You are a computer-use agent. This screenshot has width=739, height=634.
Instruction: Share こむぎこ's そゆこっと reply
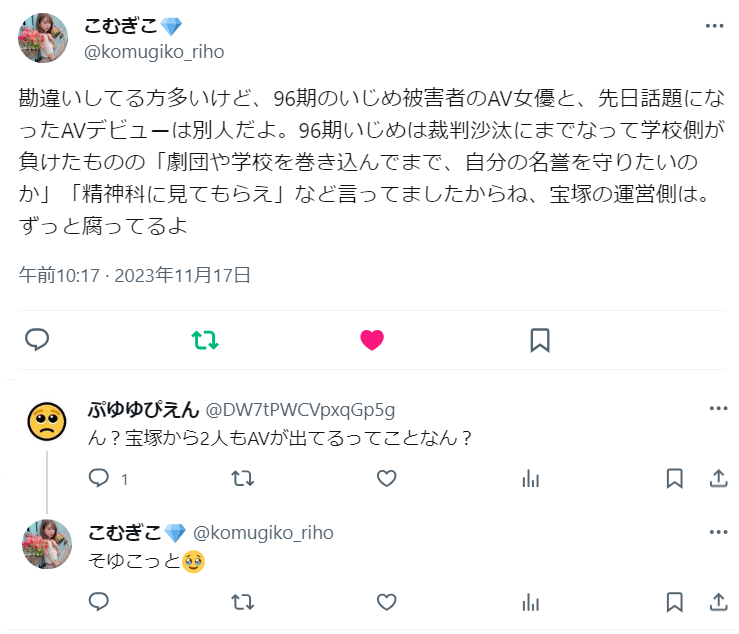[x=718, y=602]
